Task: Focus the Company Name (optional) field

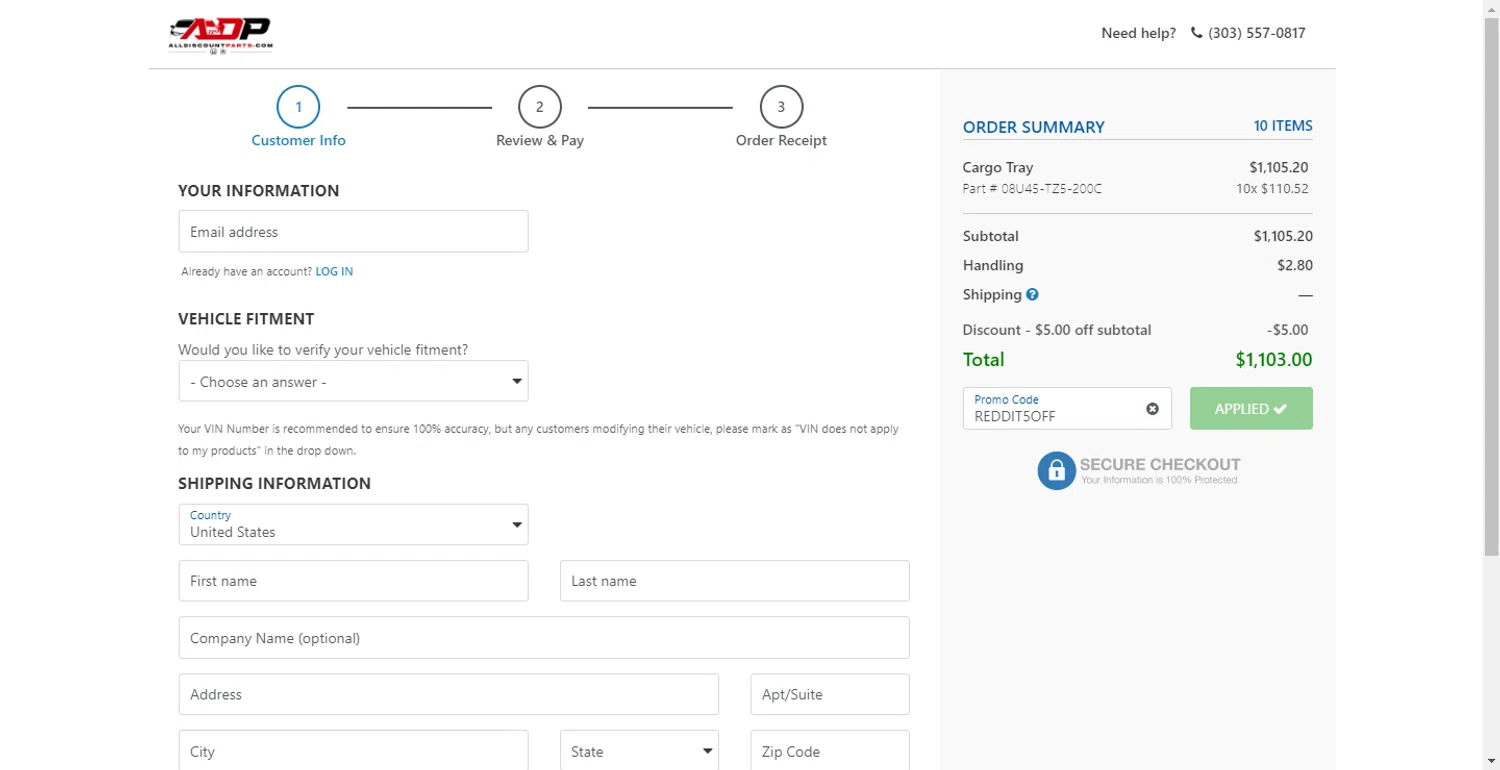Action: point(544,638)
